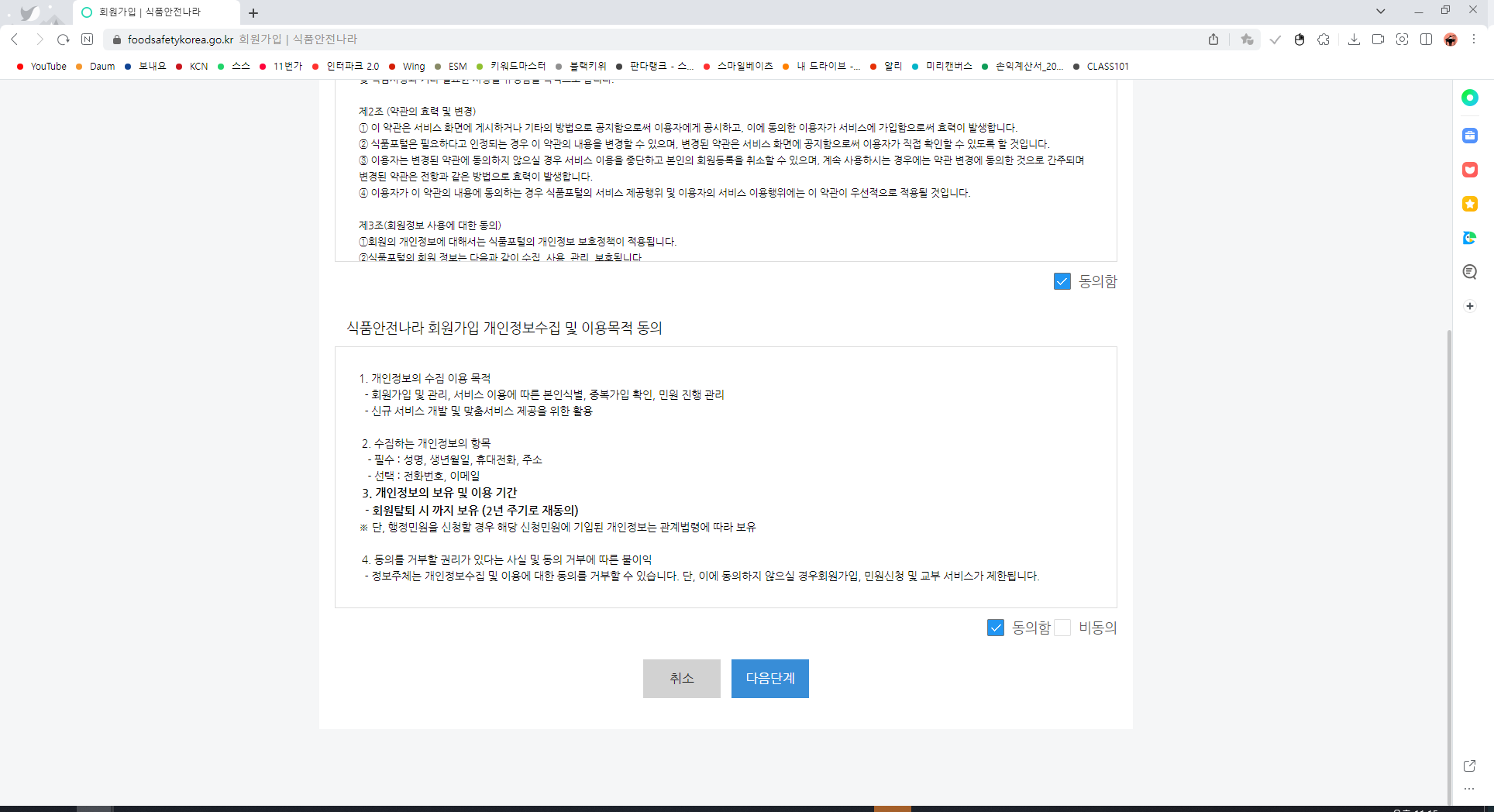Image resolution: width=1494 pixels, height=812 pixels.
Task: Click the checkmark toolbar icon
Action: point(1275,40)
